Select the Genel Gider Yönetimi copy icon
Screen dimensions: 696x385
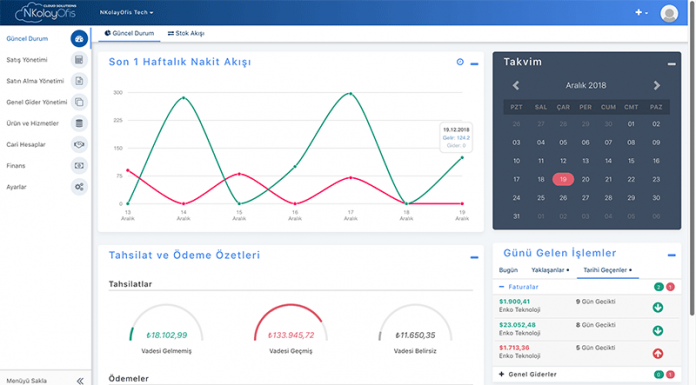[79, 102]
